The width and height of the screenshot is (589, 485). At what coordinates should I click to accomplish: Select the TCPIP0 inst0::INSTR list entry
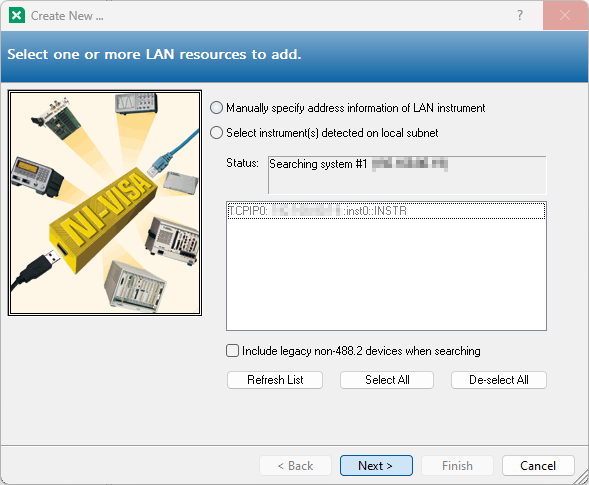[386, 211]
